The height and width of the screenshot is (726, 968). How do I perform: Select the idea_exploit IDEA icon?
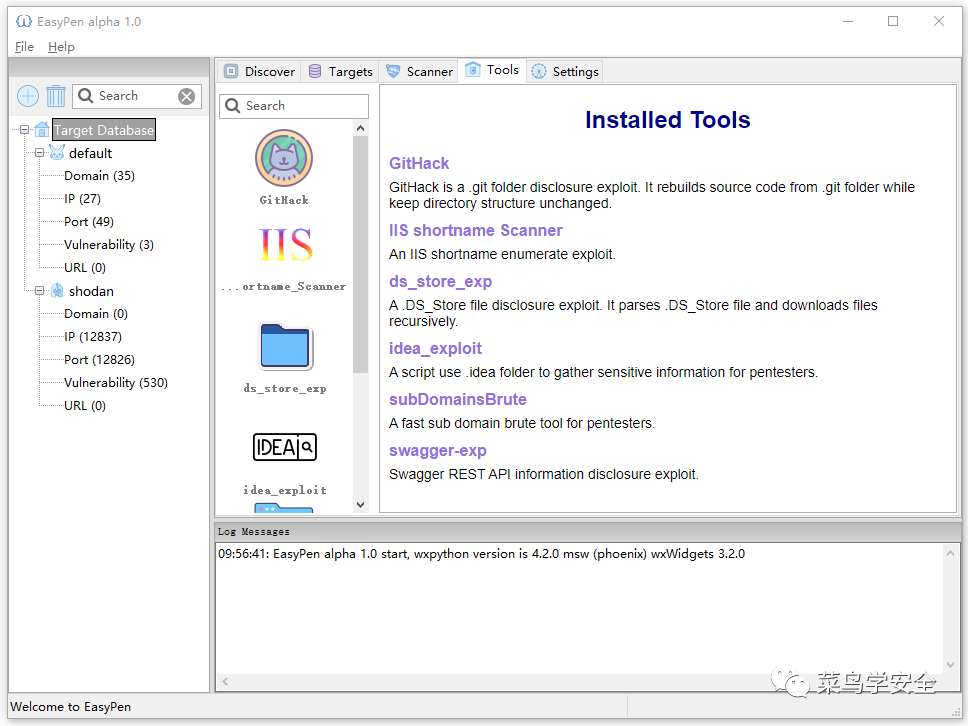(285, 447)
